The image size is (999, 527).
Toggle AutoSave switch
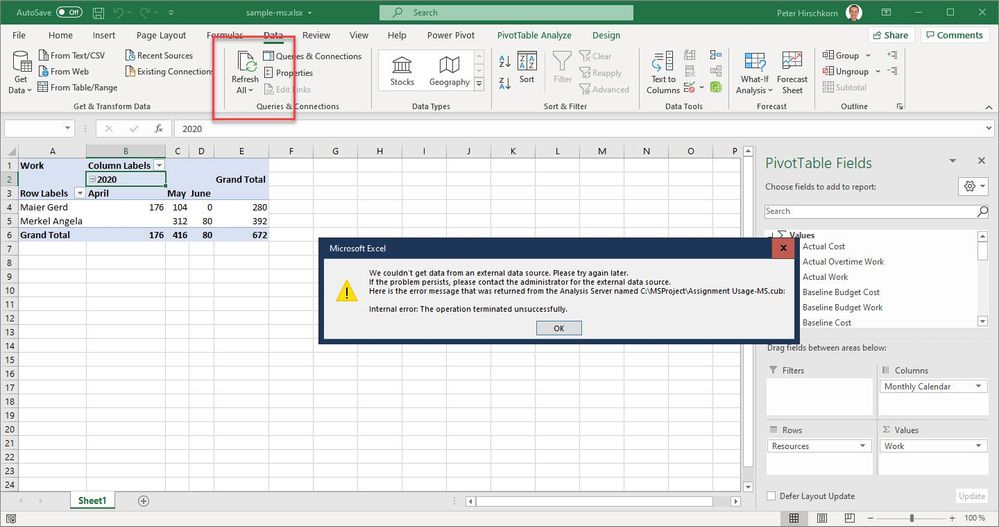pos(69,12)
